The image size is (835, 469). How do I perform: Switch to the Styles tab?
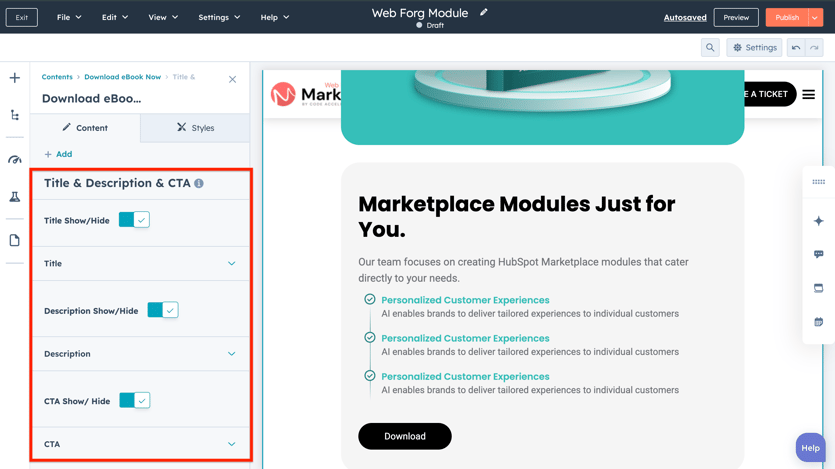tap(195, 128)
